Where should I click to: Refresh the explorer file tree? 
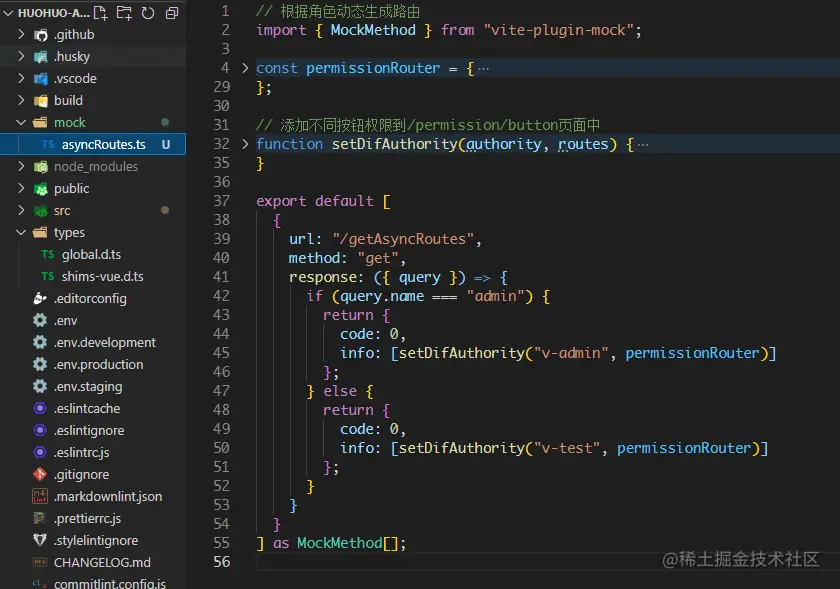(x=148, y=13)
